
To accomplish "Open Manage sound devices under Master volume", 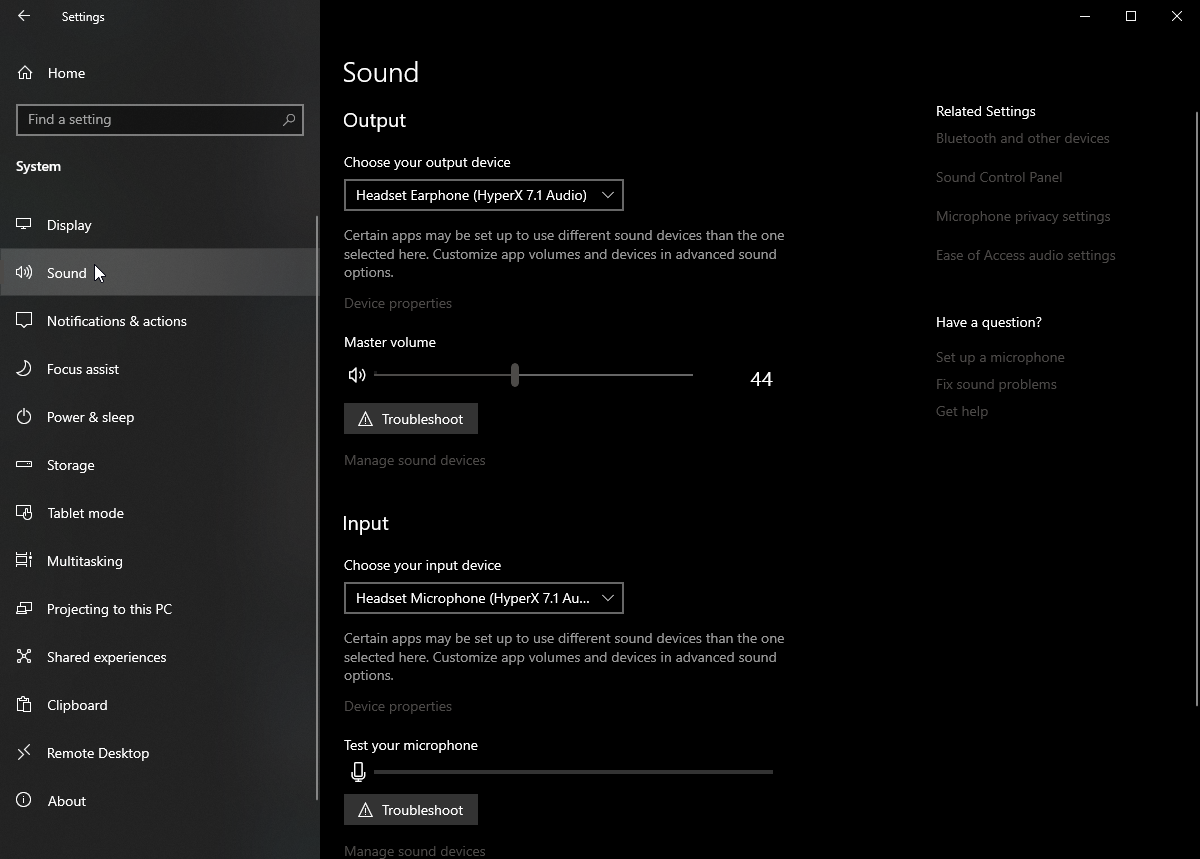I will 414,460.
